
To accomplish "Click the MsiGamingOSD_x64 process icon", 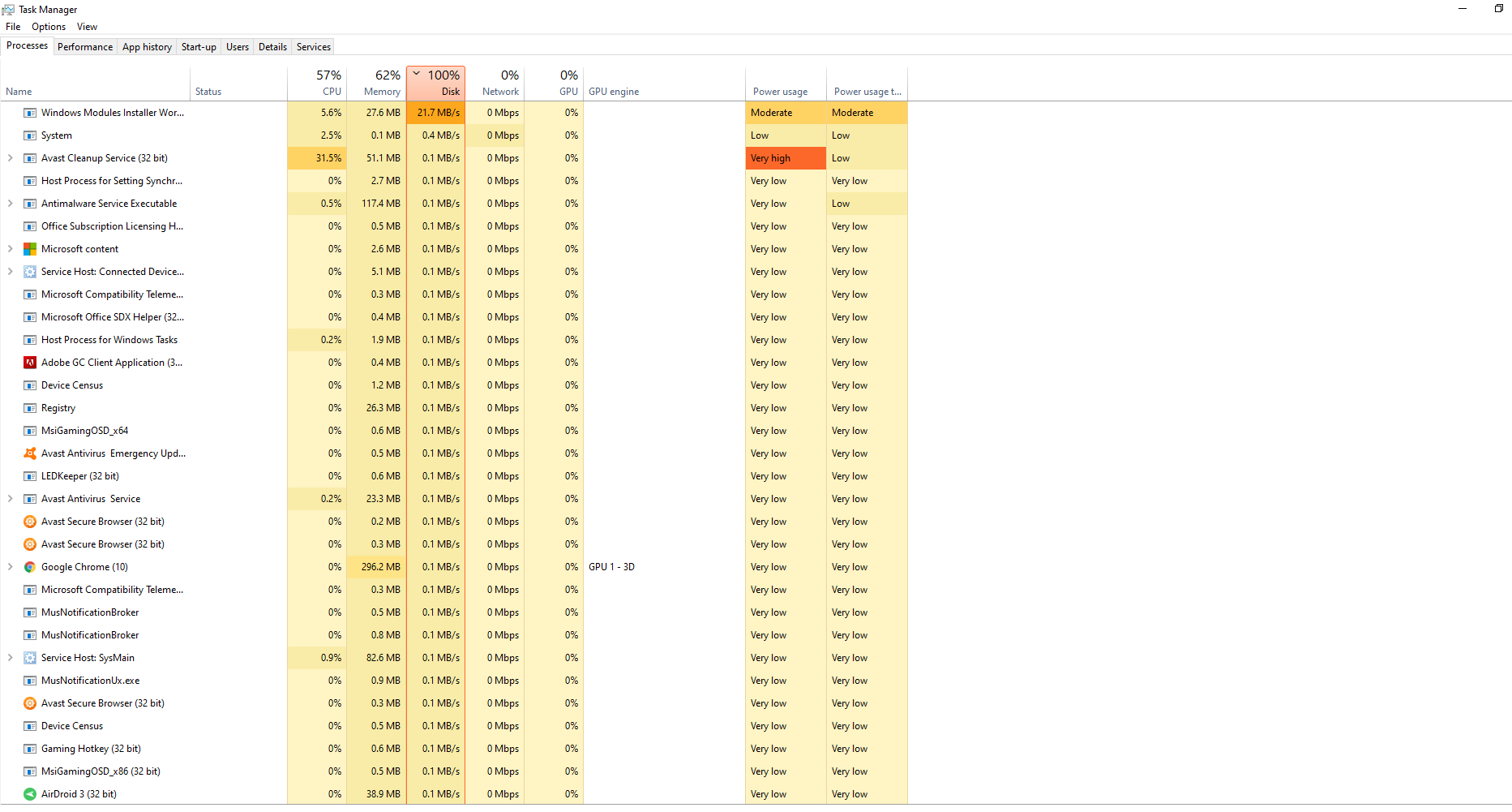I will pos(30,431).
